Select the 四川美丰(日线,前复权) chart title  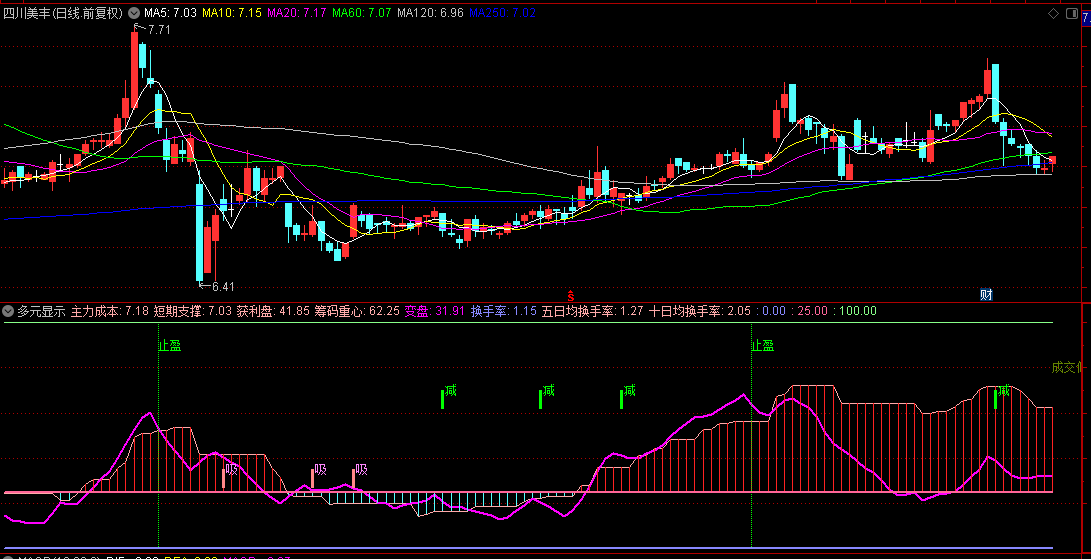[64, 13]
